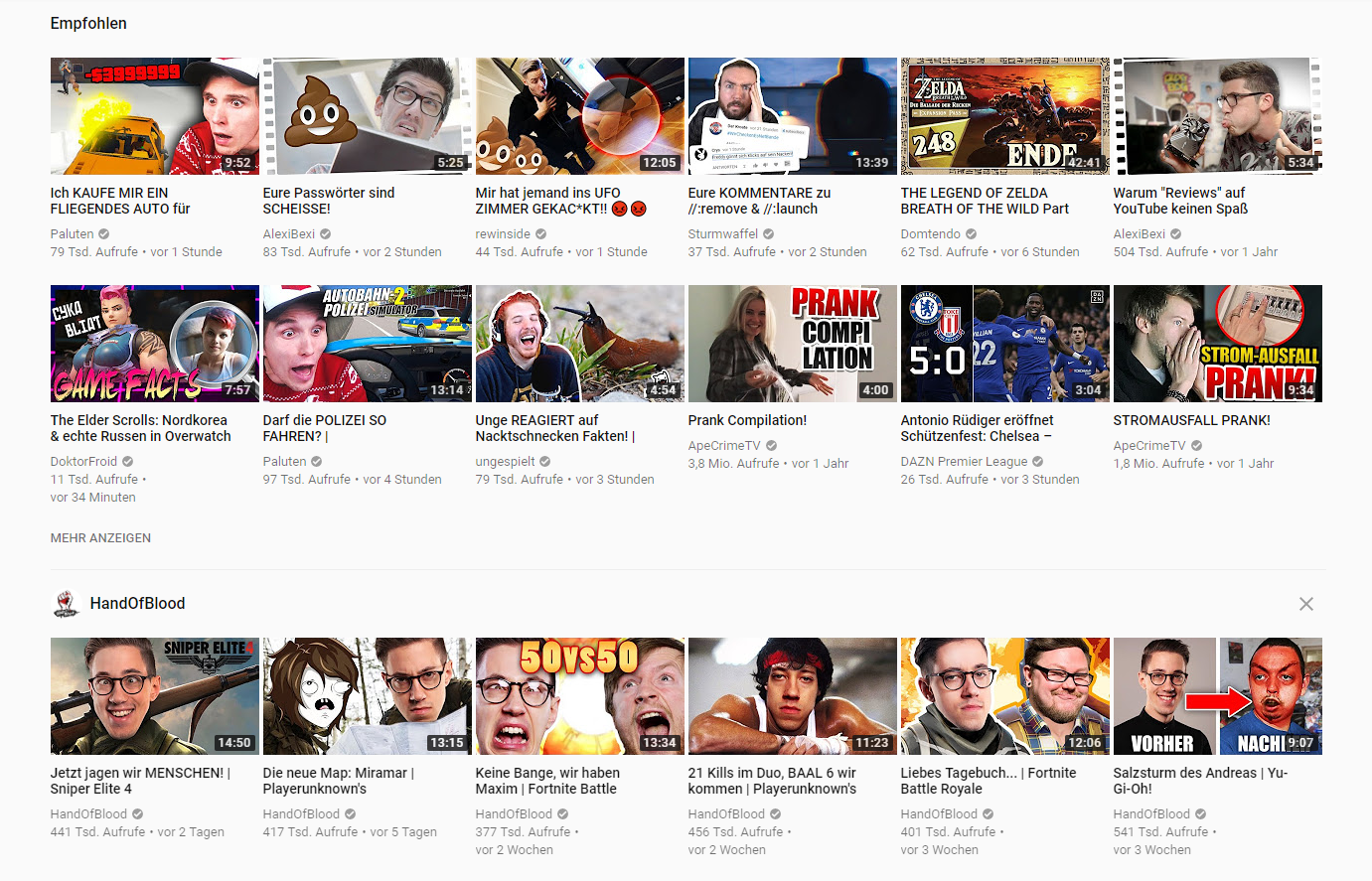Open the HandOfBlood channel title link
Viewport: 1372px width, 881px height.
click(137, 604)
